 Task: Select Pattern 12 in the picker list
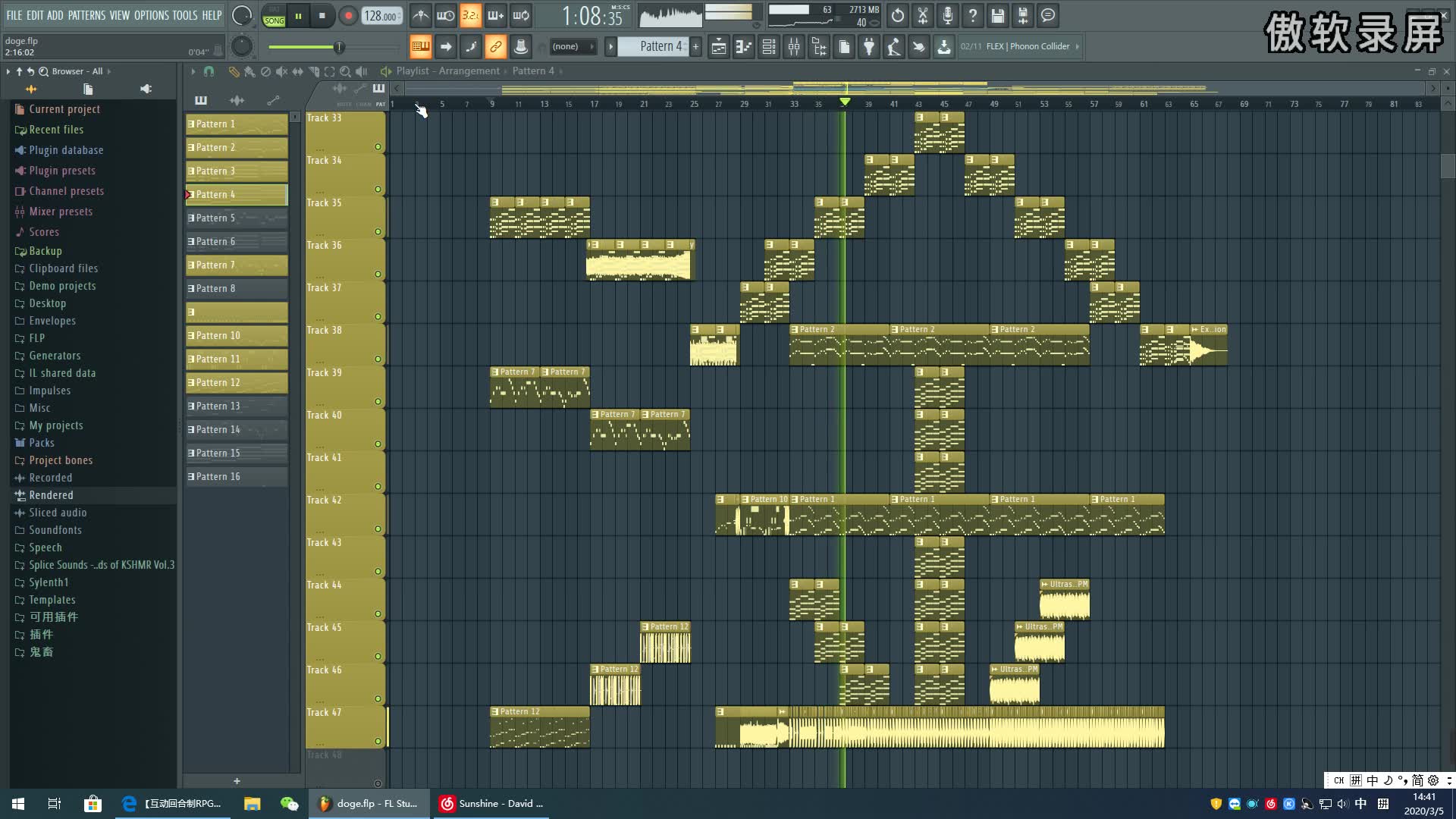[x=237, y=382]
